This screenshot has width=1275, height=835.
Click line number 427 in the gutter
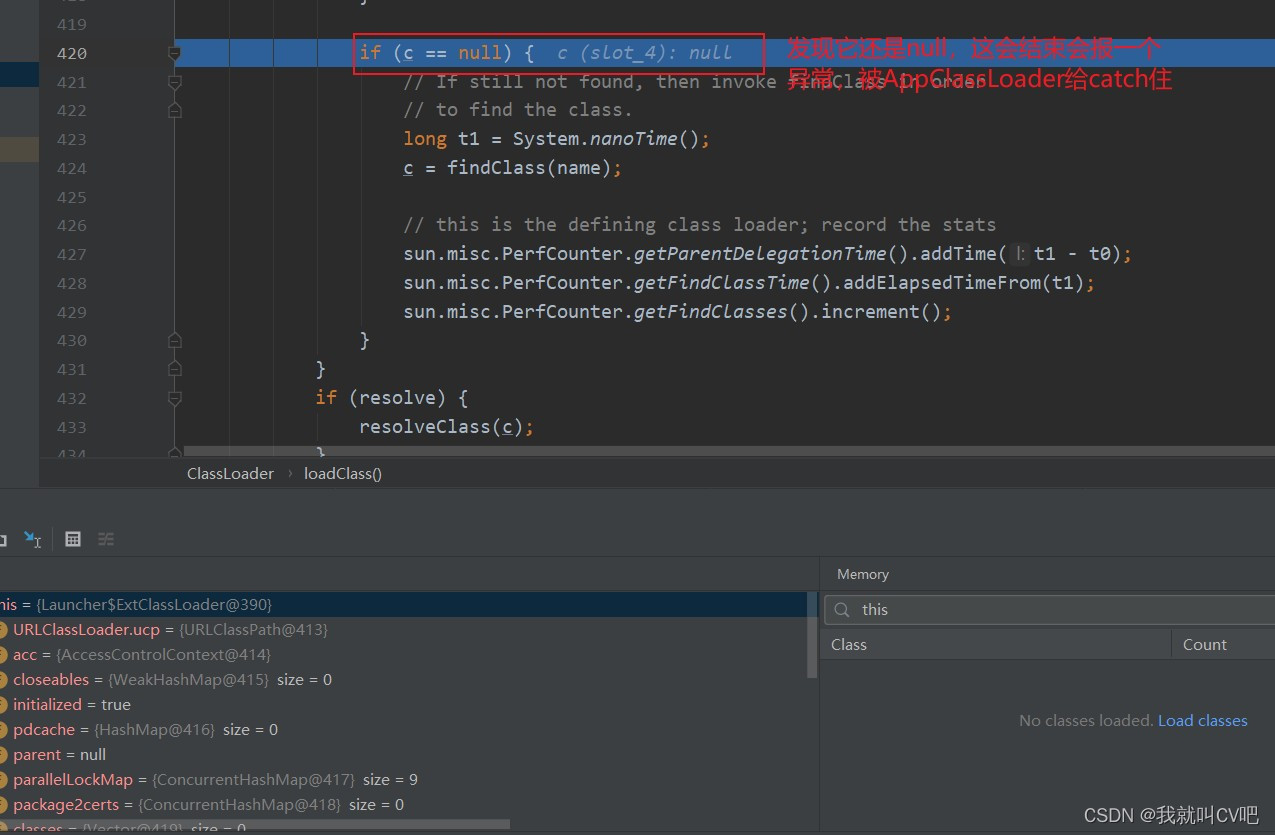click(x=72, y=254)
